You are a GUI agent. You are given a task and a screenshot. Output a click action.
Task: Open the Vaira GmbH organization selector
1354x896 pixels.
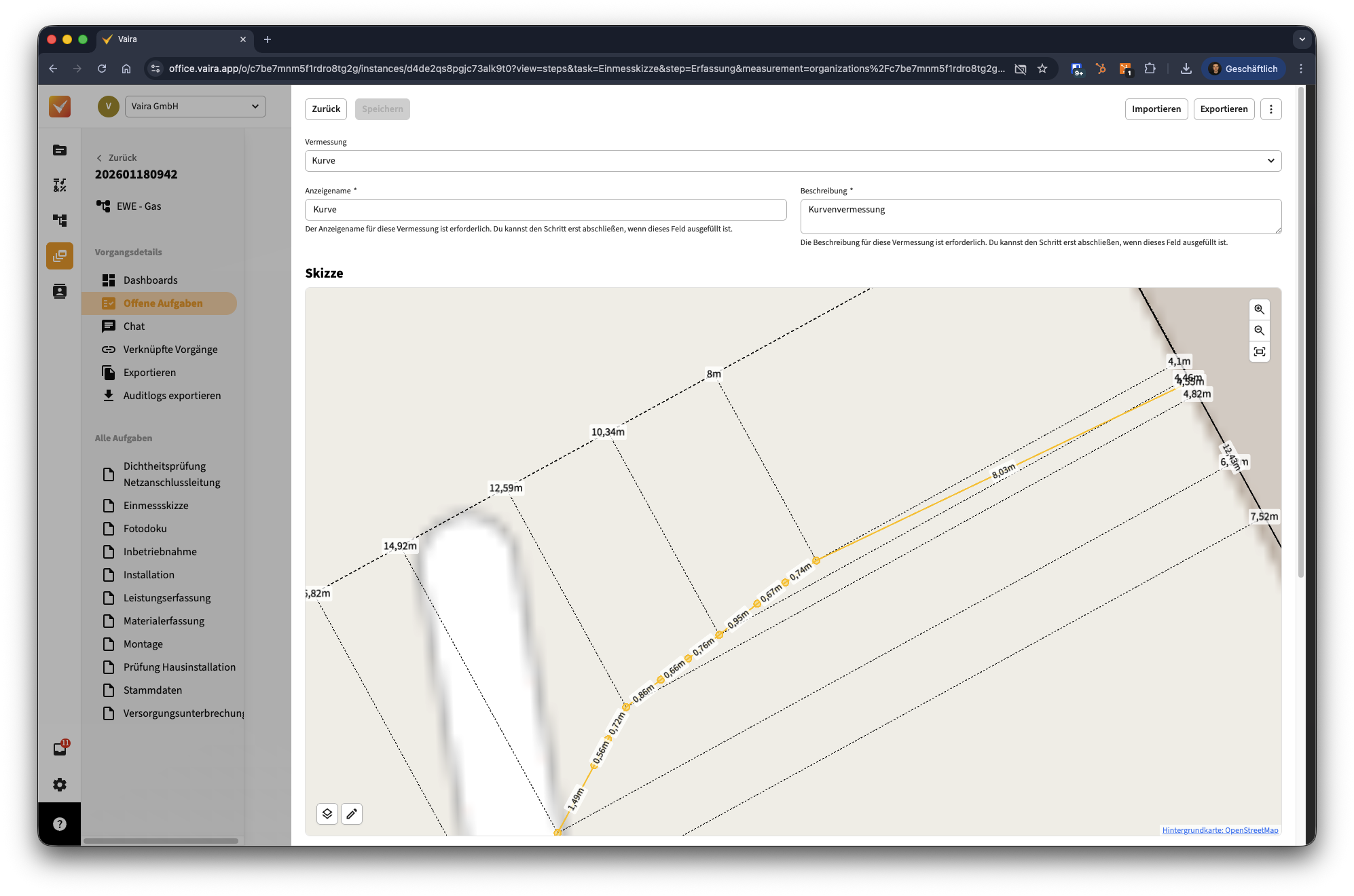click(195, 107)
